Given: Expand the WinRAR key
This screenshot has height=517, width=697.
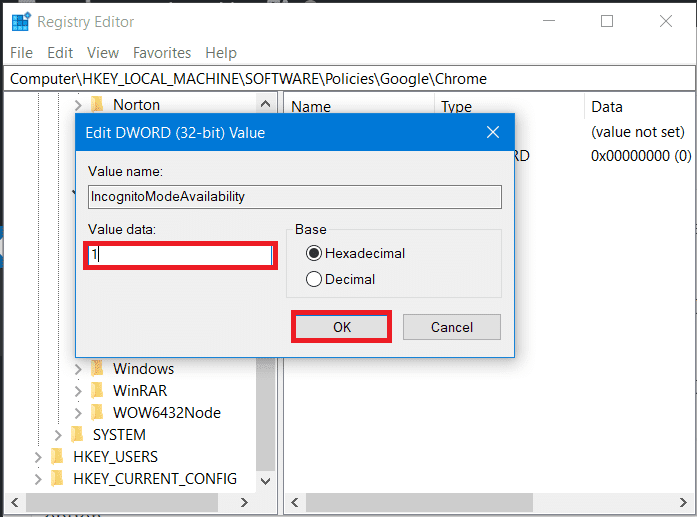Looking at the screenshot, I should point(78,391).
